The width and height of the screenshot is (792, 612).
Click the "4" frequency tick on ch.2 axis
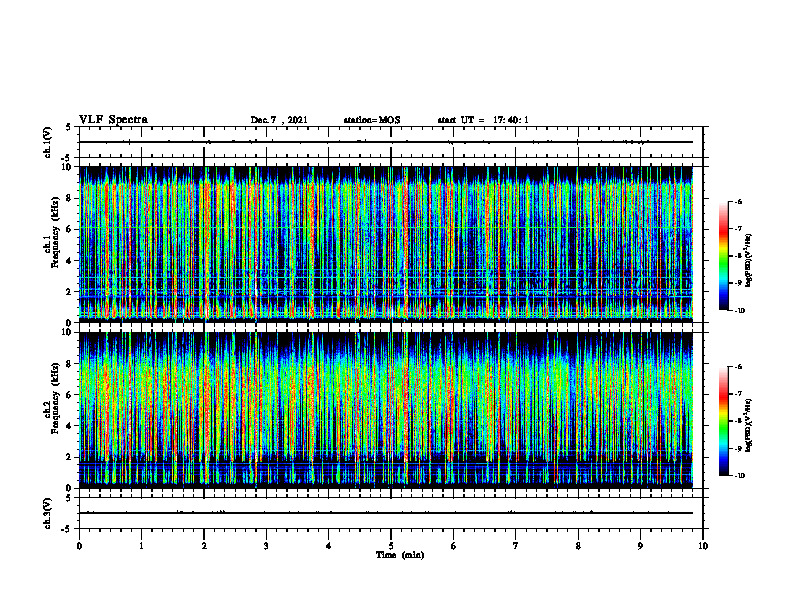coord(71,426)
